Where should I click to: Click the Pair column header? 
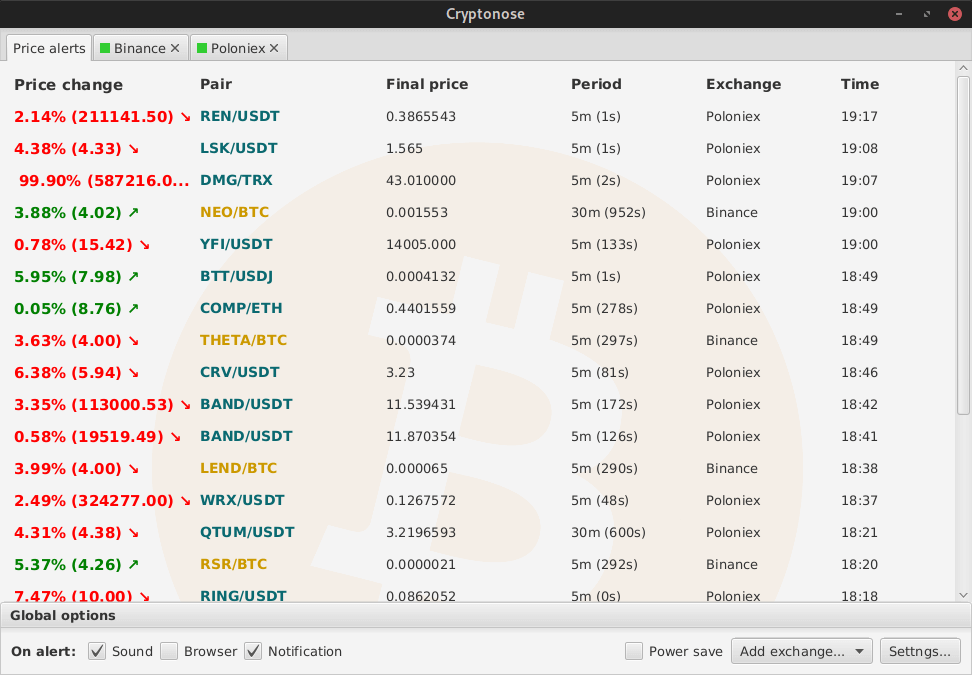point(216,84)
